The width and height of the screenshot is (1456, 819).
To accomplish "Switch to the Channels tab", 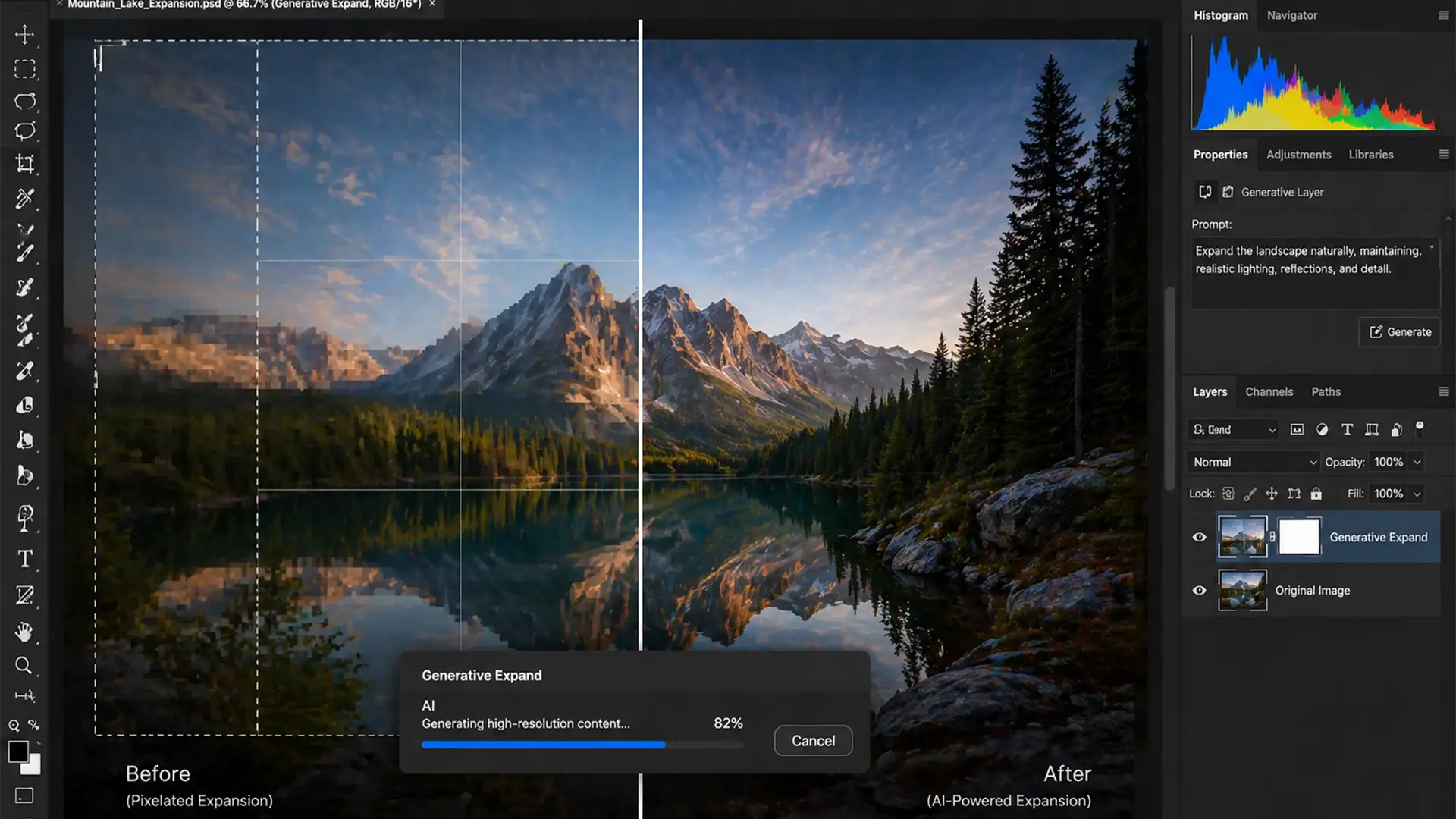I will (x=1269, y=391).
